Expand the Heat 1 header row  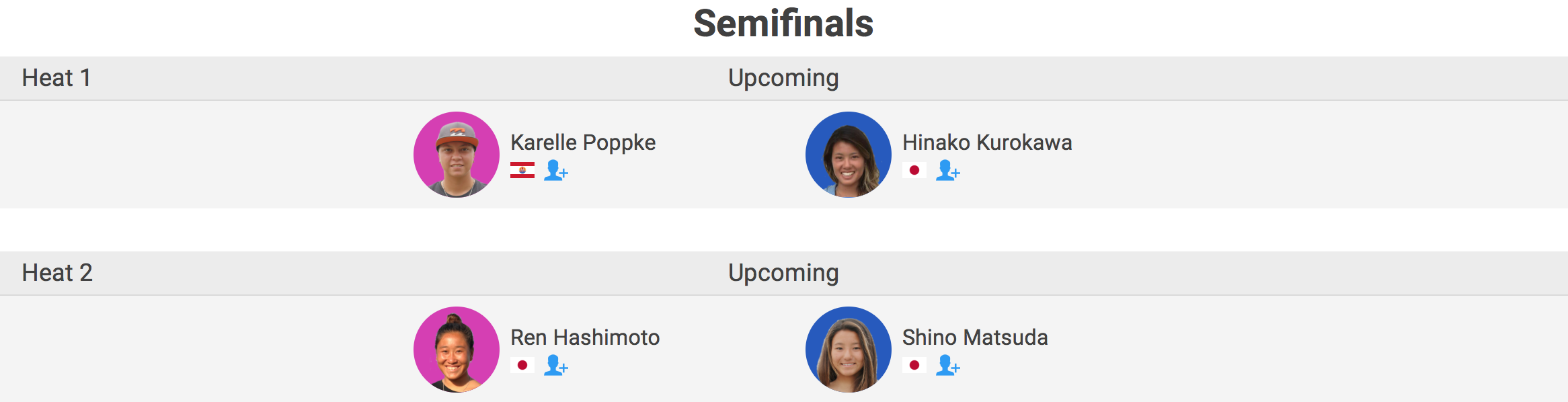[x=56, y=78]
